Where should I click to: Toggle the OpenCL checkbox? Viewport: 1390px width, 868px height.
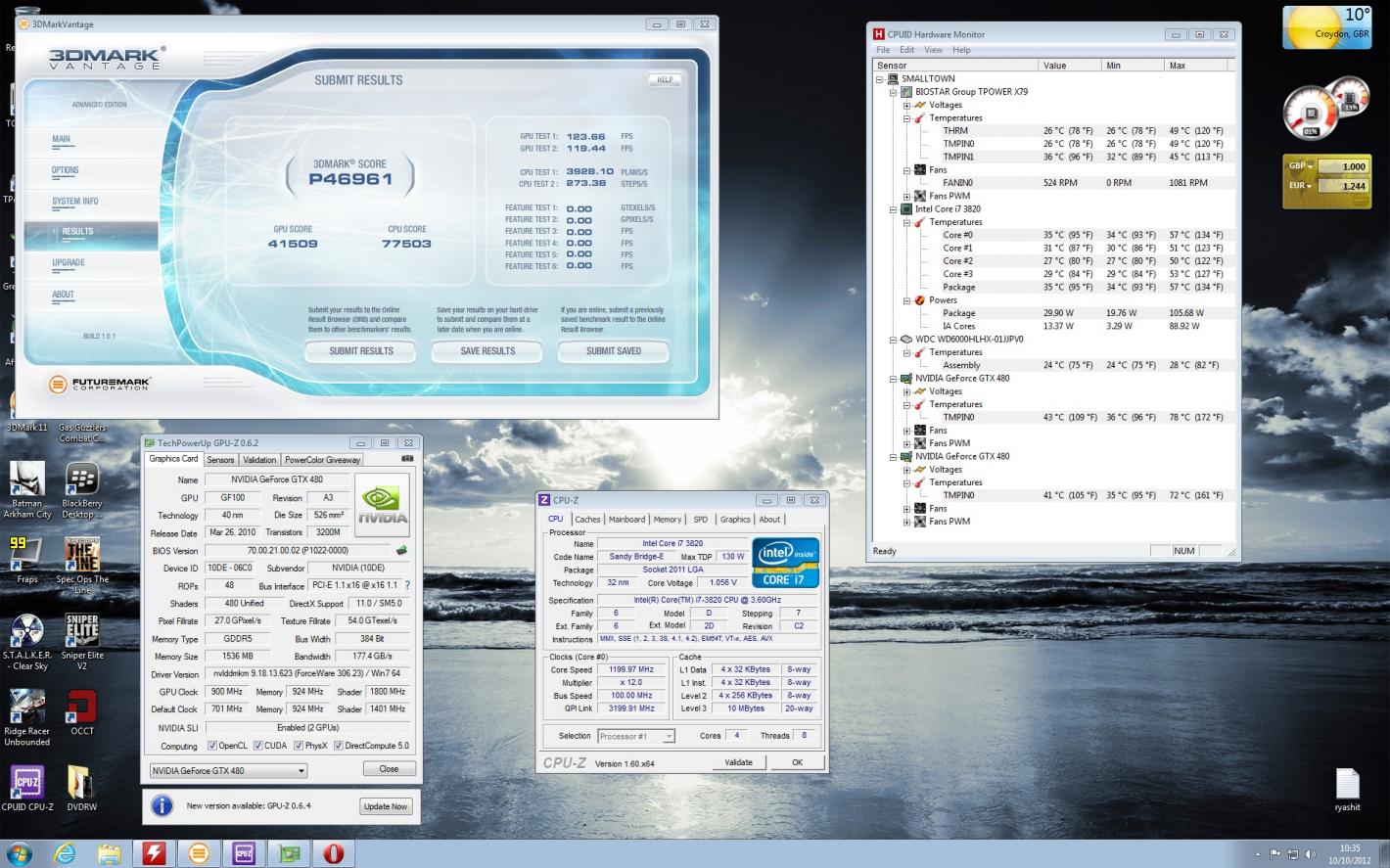coord(212,746)
